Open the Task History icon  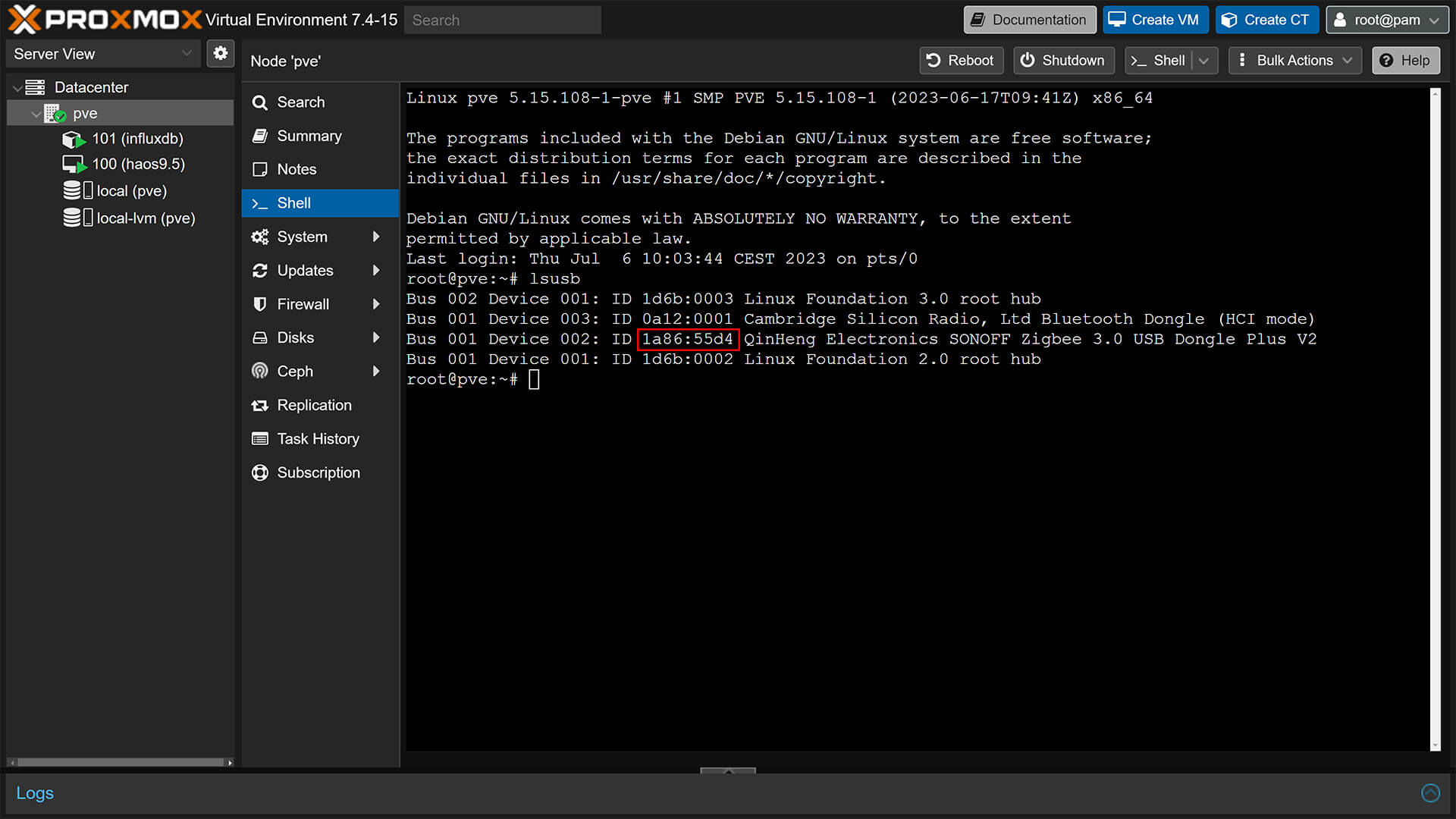coord(260,438)
